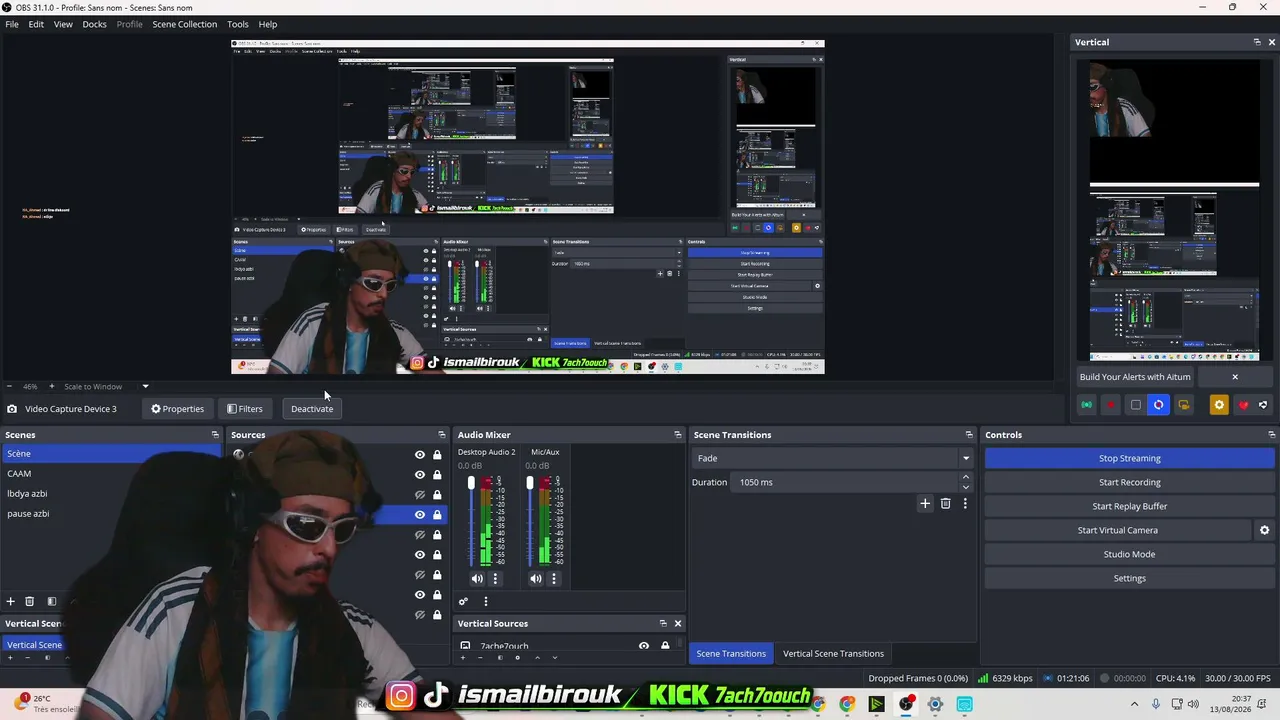Open Audio Mixer bottom three-dot menu

[486, 601]
